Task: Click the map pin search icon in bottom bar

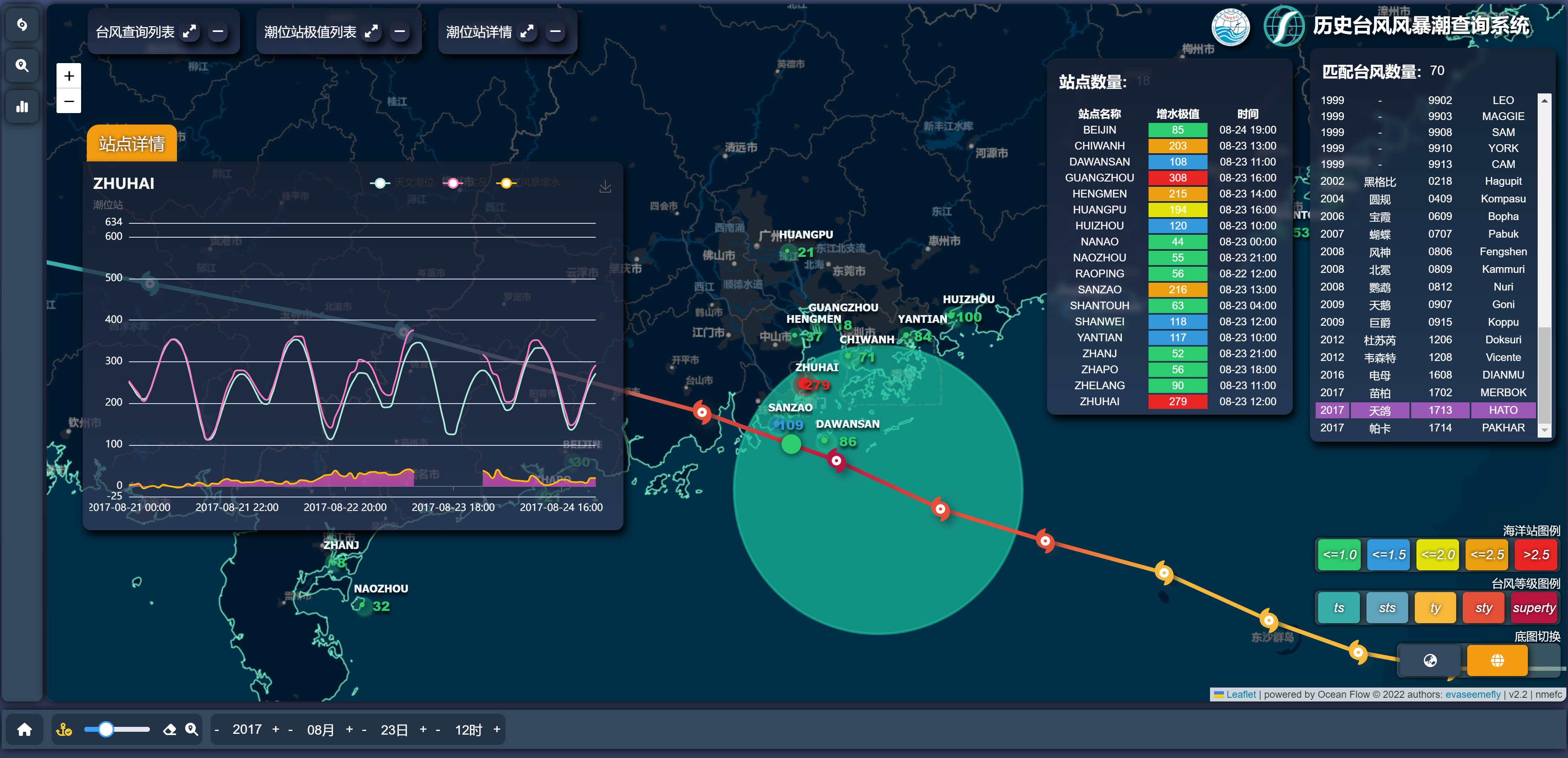Action: tap(192, 729)
